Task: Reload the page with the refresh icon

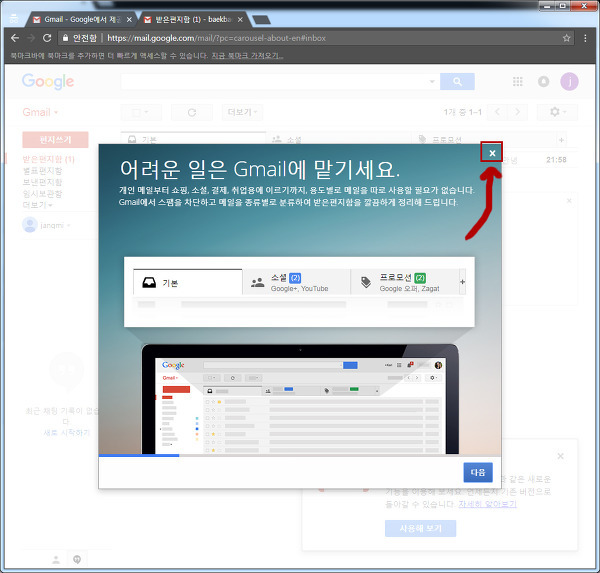Action: click(x=47, y=38)
